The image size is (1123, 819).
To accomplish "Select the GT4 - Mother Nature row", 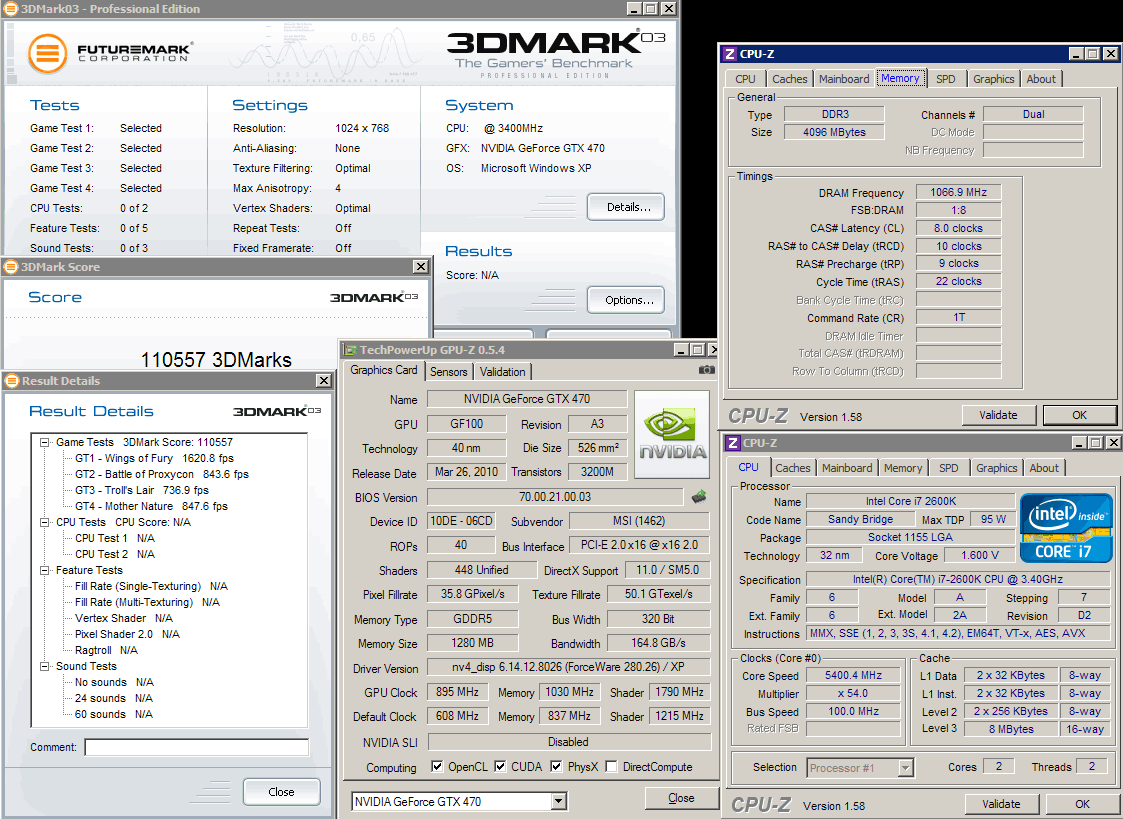I will pos(151,506).
